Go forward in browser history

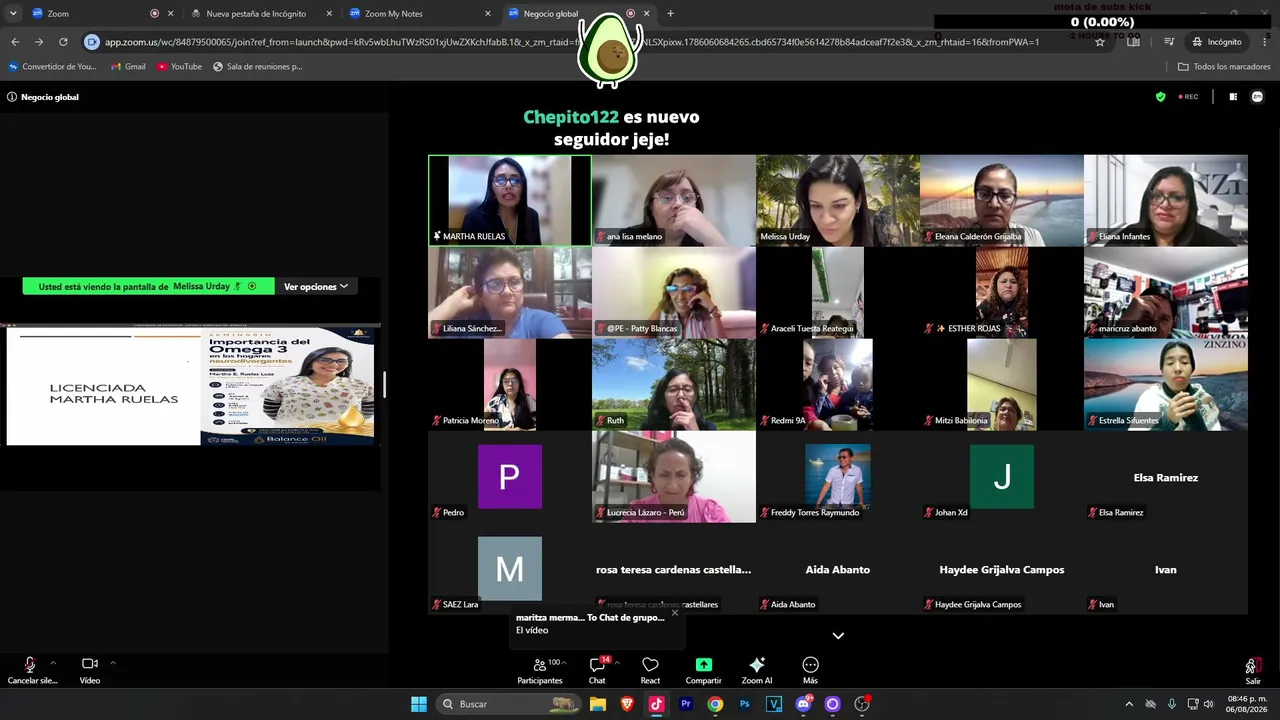(39, 42)
